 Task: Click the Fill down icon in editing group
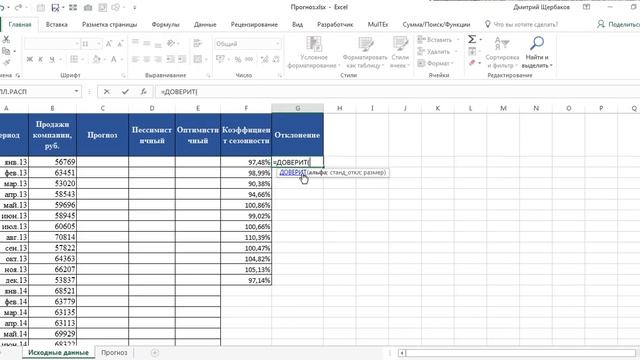[x=472, y=51]
